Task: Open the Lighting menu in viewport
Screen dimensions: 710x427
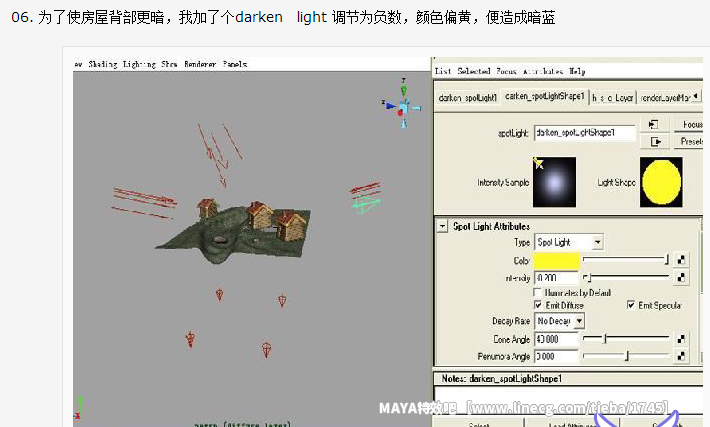Action: [x=139, y=63]
